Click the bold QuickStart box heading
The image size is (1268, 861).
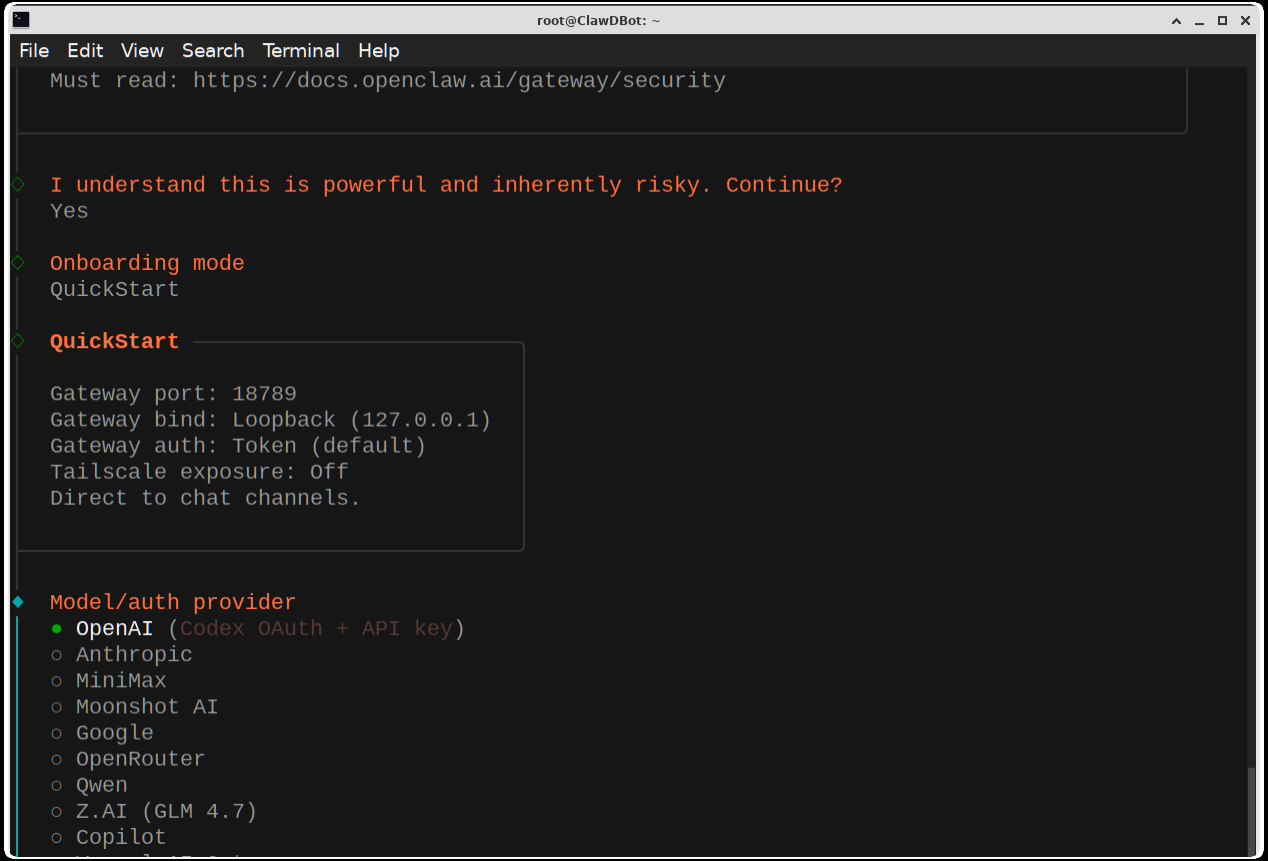coord(115,341)
